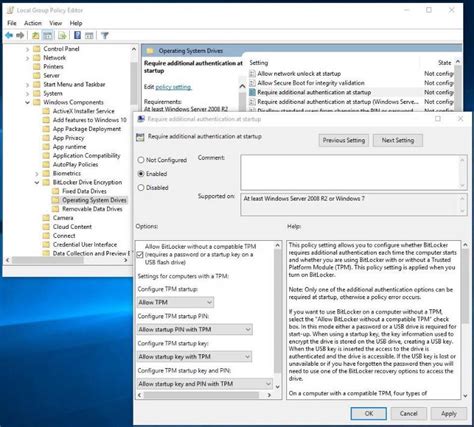Expand the Network tree node
The height and width of the screenshot is (427, 474).
pos(27,58)
